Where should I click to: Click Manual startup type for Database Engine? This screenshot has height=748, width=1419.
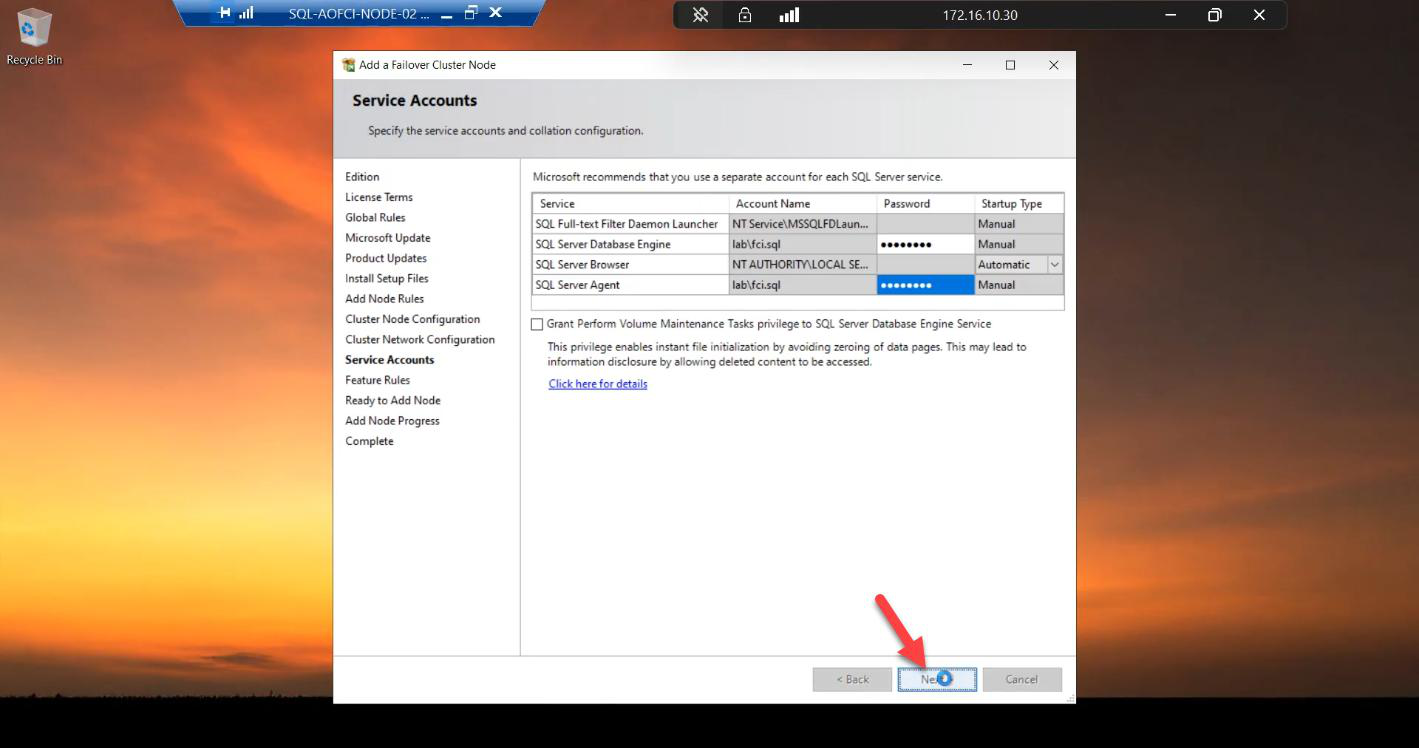pyautogui.click(x=1019, y=244)
